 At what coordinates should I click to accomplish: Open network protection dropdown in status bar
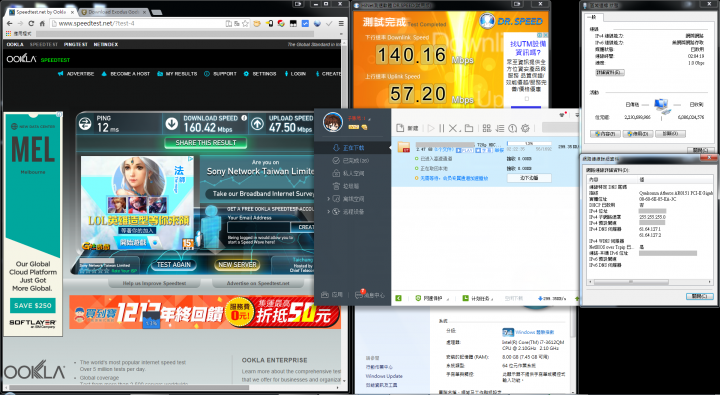coord(431,299)
